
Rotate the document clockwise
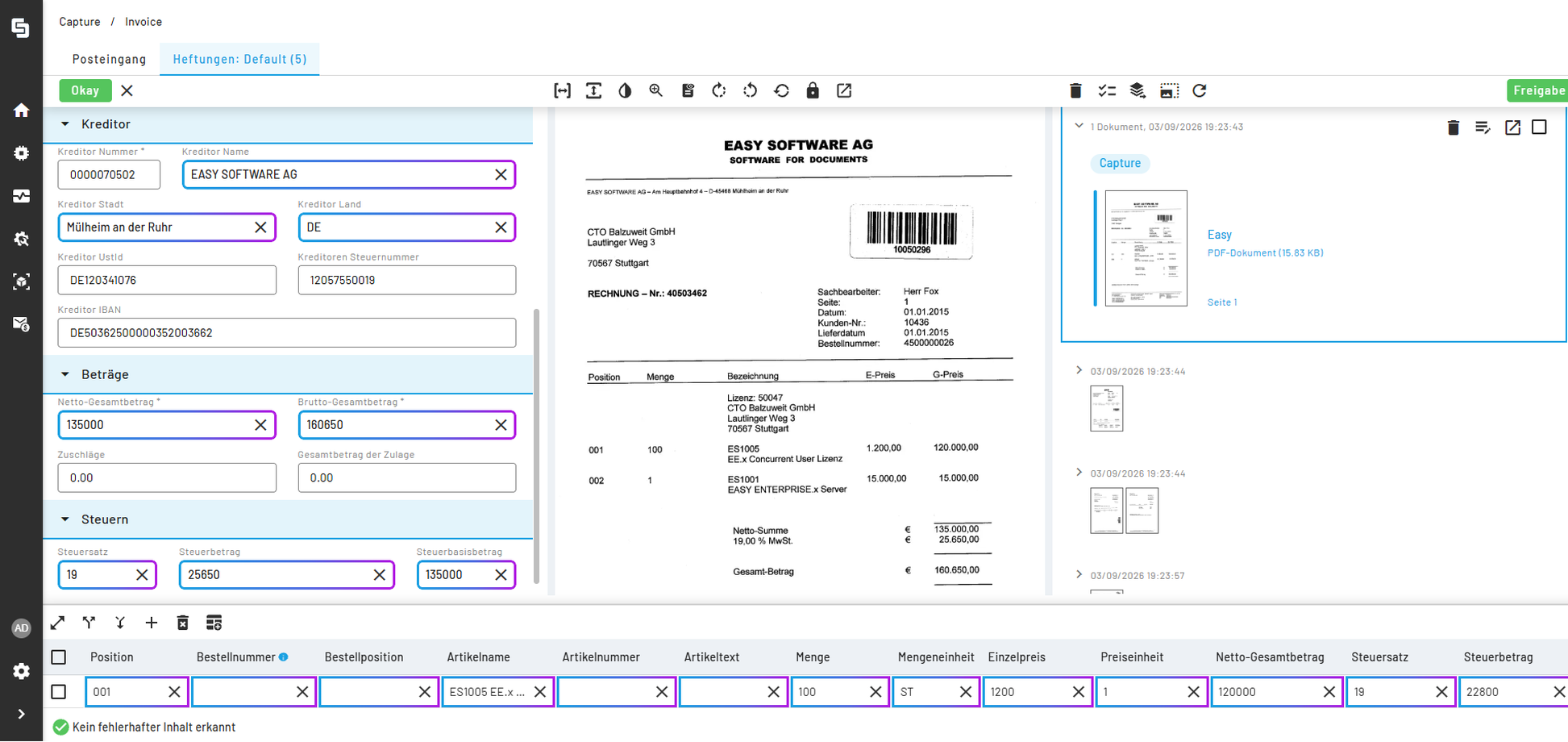719,91
